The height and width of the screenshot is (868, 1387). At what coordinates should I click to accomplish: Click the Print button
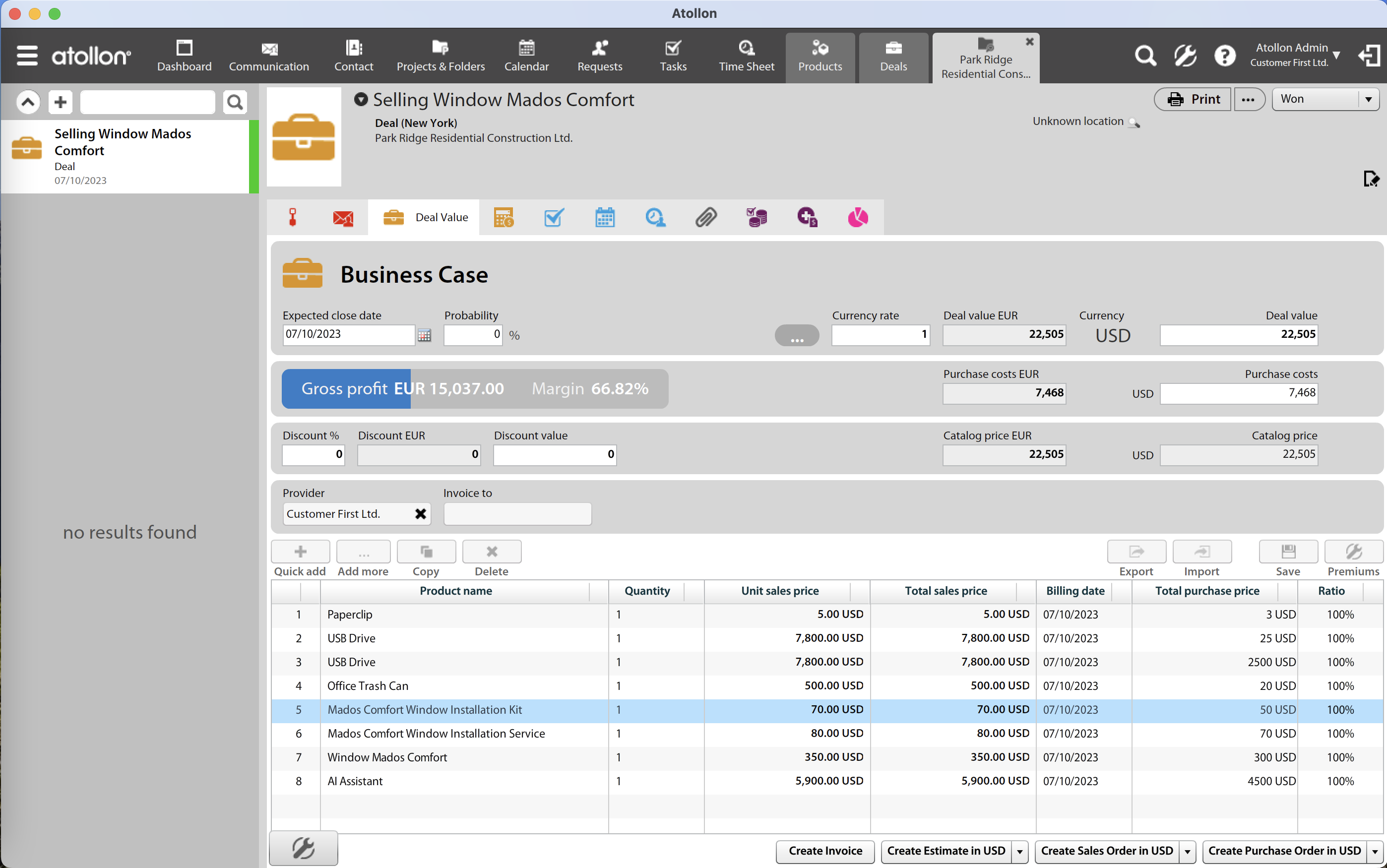(1193, 99)
